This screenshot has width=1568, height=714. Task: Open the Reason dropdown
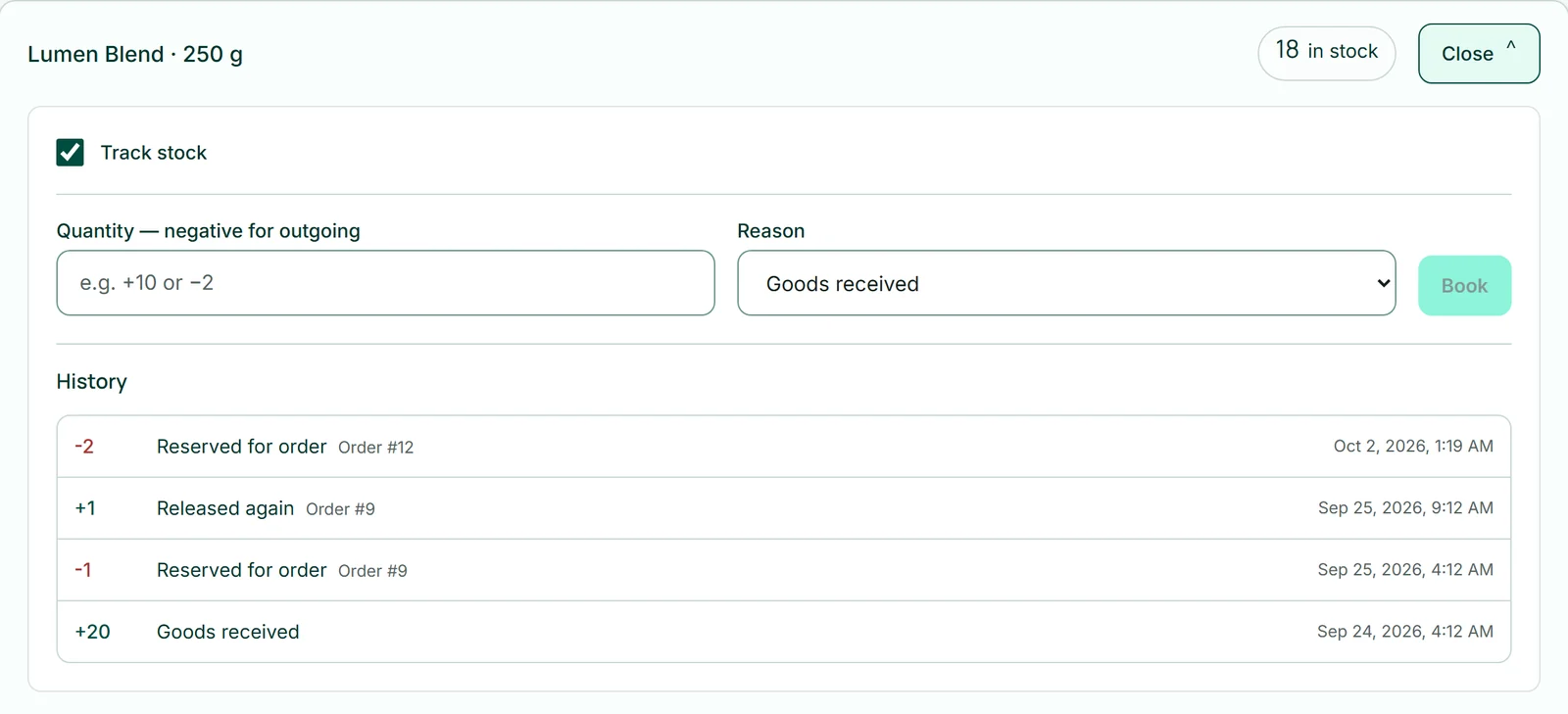click(1066, 283)
